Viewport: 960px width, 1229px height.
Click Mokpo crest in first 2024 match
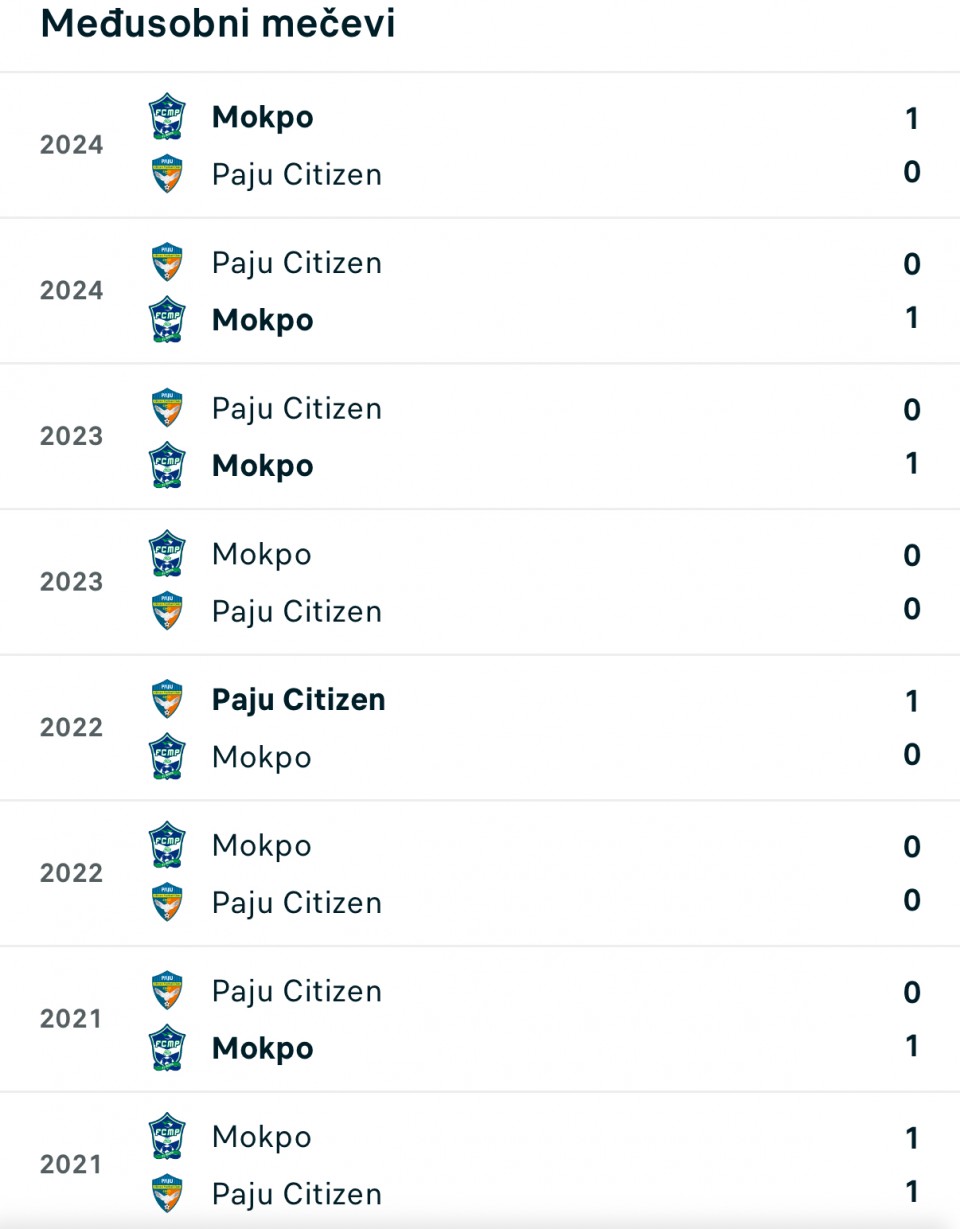pyautogui.click(x=167, y=117)
